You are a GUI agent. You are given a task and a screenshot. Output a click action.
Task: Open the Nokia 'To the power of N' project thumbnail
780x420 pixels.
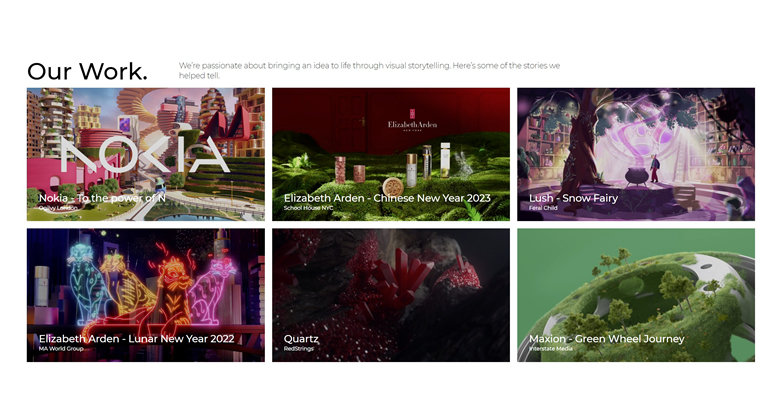(x=146, y=154)
